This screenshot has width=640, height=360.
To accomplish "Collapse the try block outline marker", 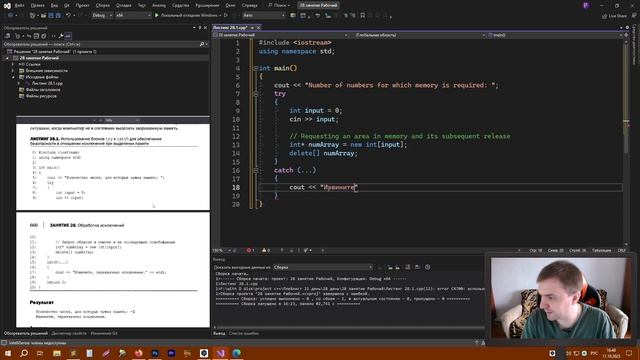I will 256,94.
